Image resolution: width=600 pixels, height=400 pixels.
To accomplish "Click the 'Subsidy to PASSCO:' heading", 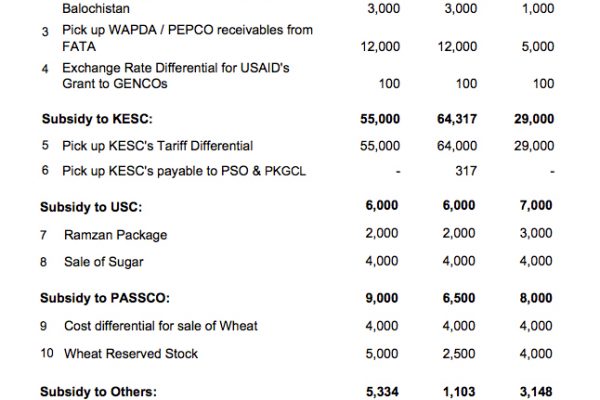I will click(x=105, y=298).
